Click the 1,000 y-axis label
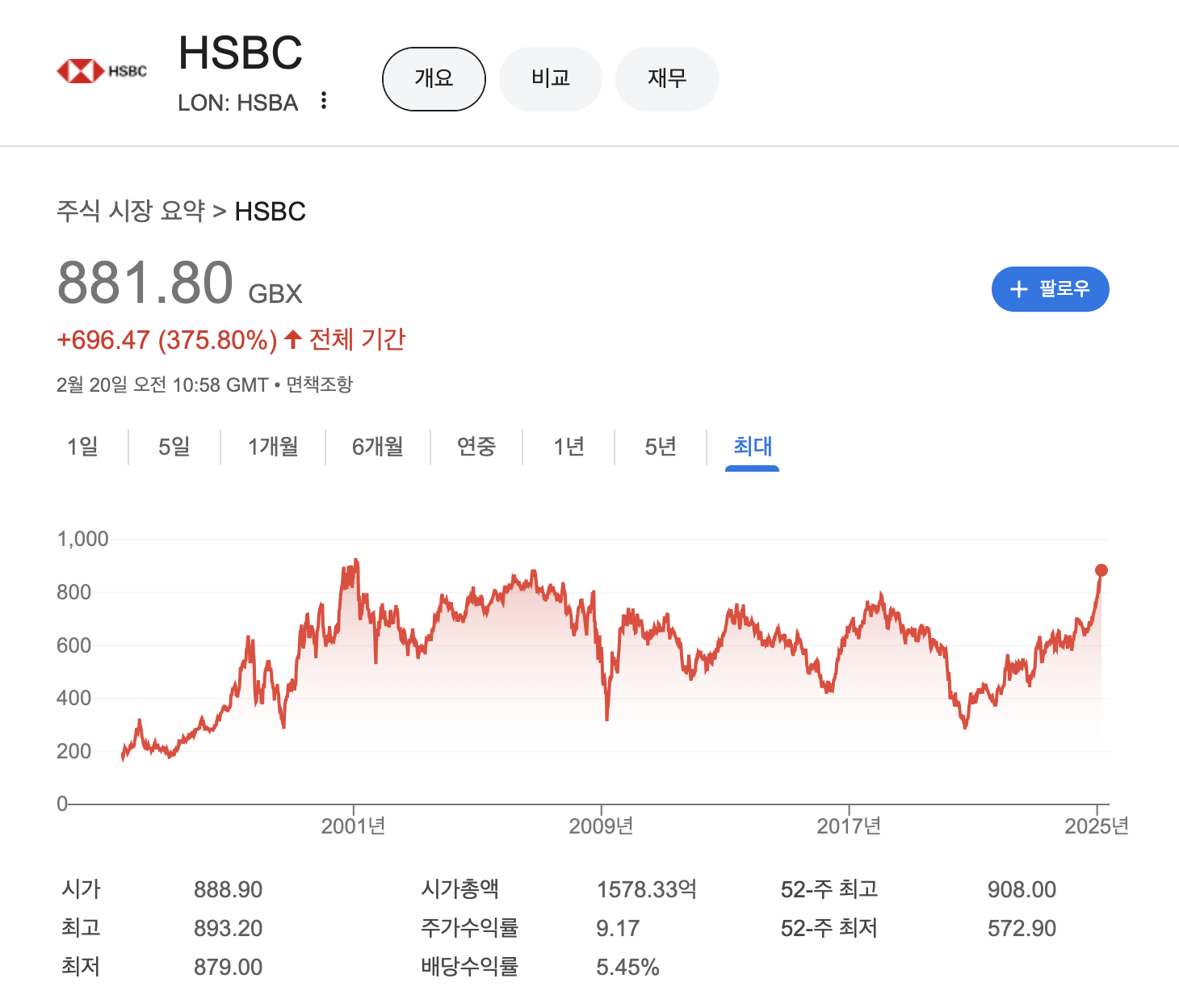Image resolution: width=1179 pixels, height=1008 pixels. (x=82, y=539)
